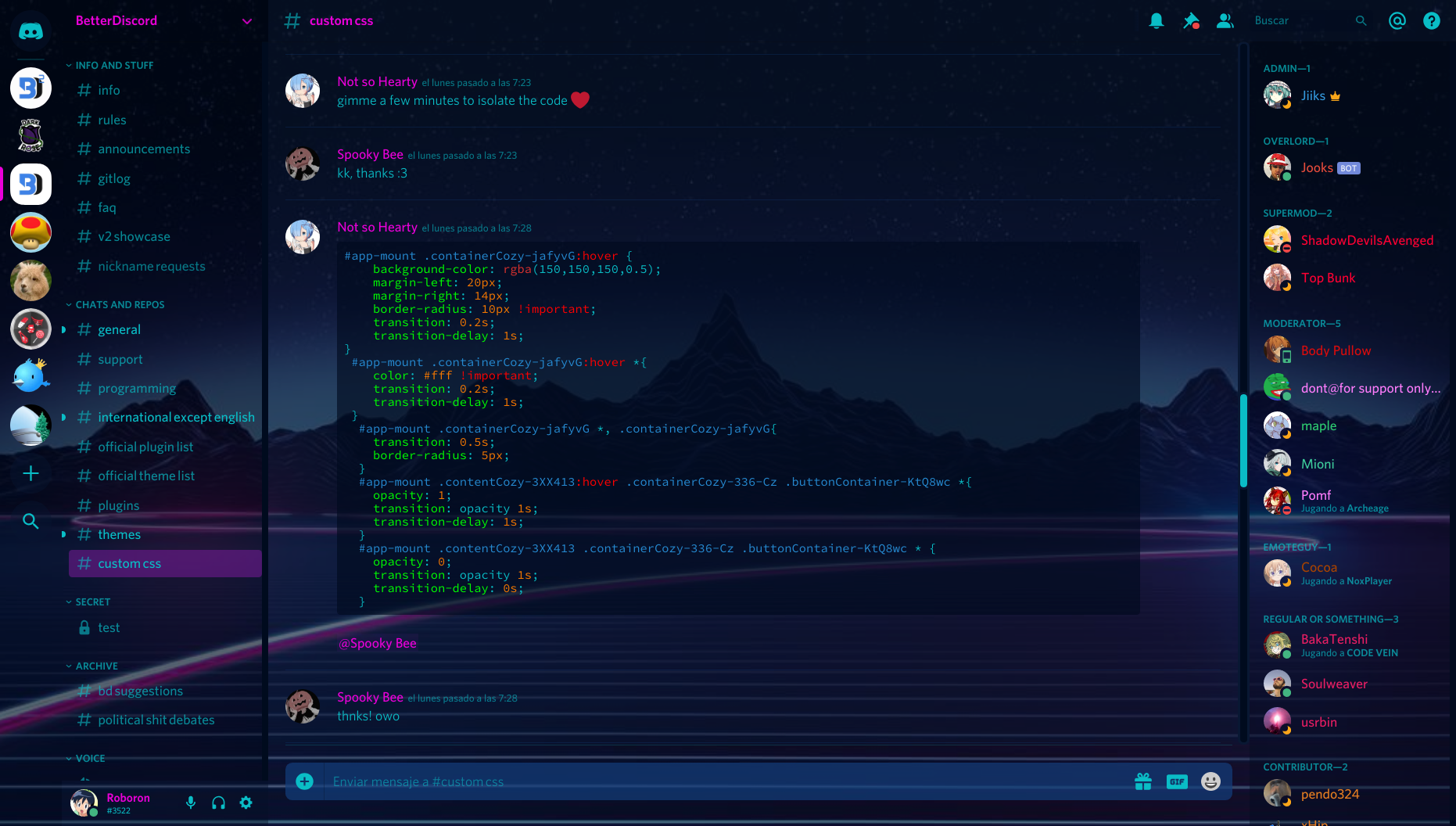Open the announcements channel

coord(165,149)
